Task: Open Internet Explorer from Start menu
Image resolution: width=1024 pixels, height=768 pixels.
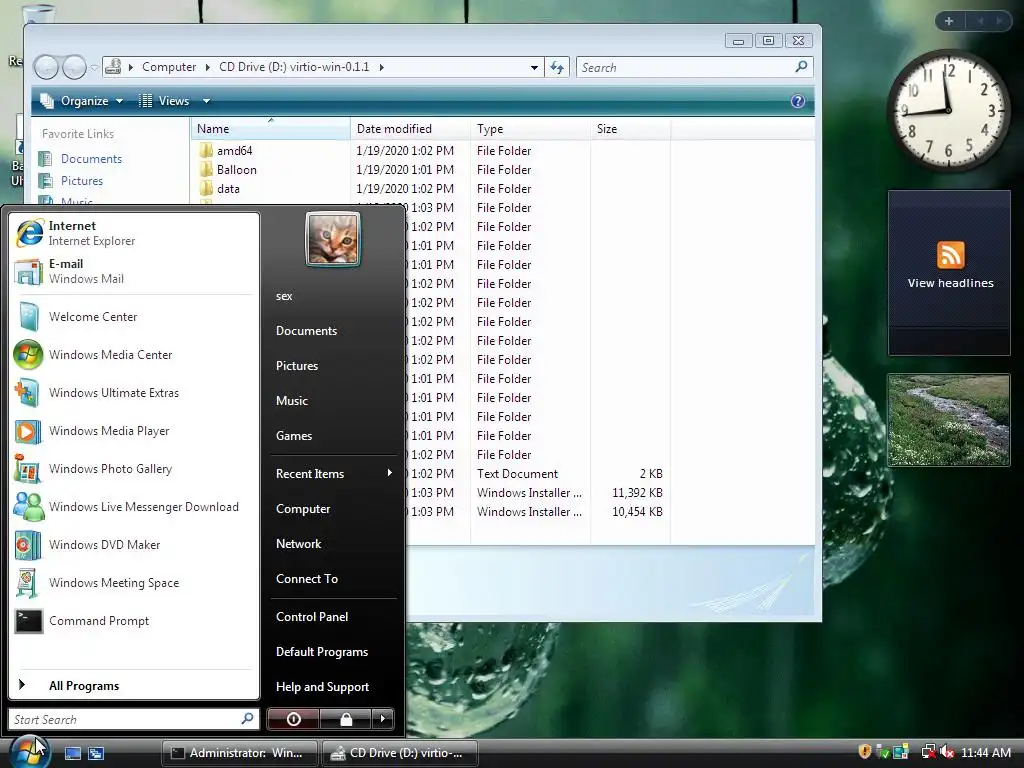Action: coord(134,233)
